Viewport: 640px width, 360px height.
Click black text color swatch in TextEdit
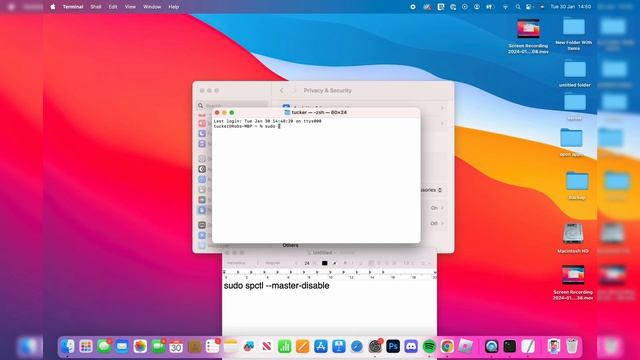(324, 263)
